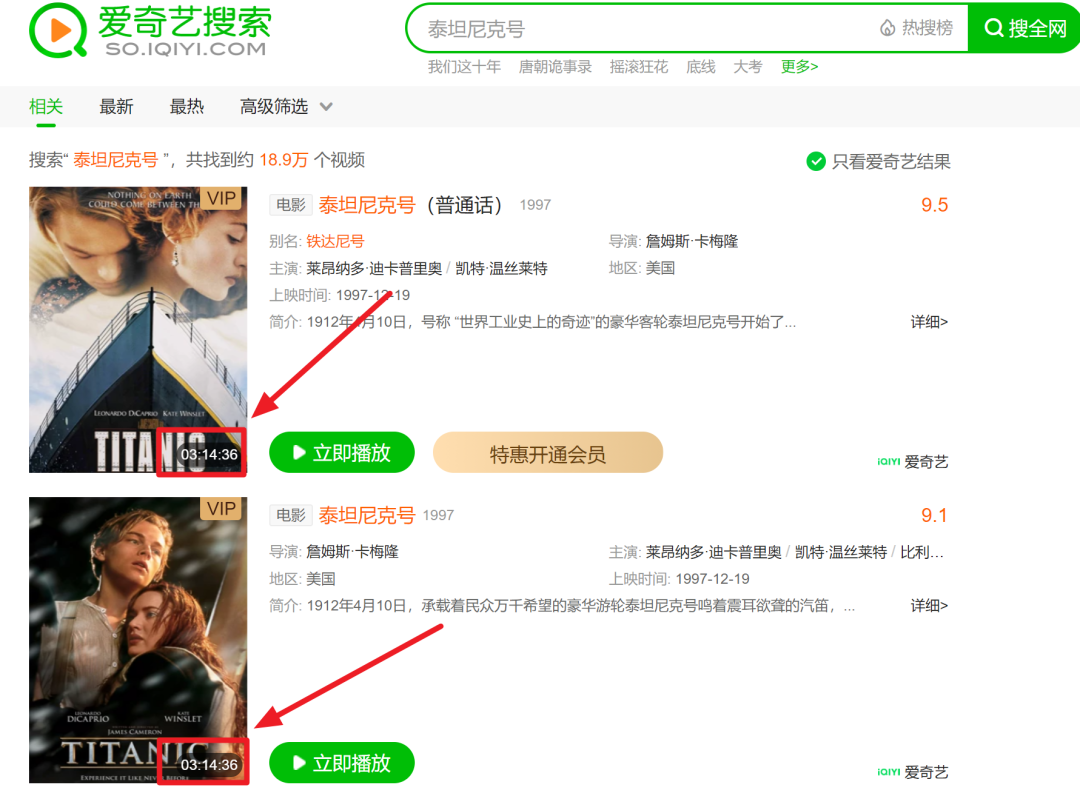Switch to the 最新 tab
The height and width of the screenshot is (799, 1080).
pos(116,107)
